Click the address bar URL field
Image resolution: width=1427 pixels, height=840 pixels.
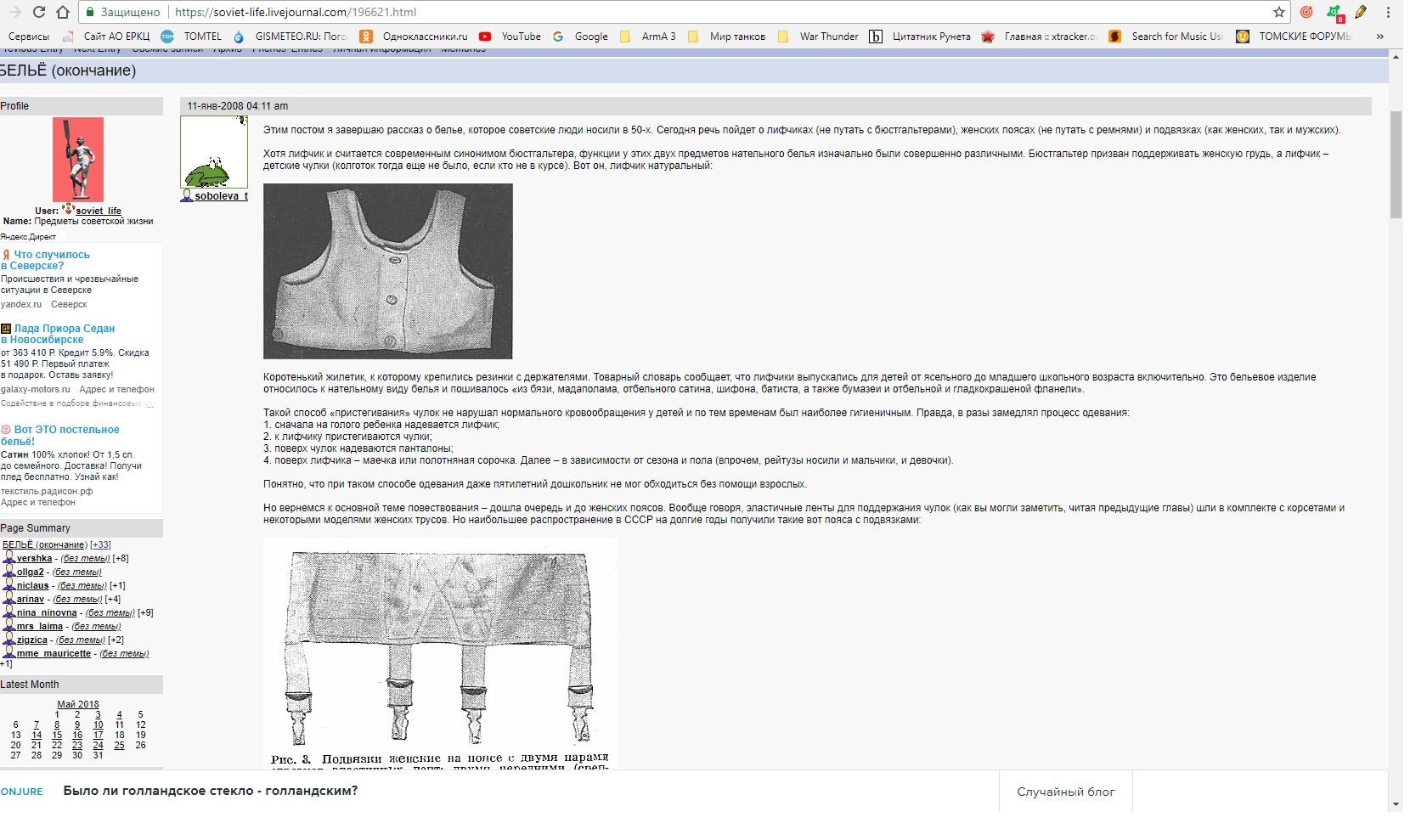coord(680,12)
